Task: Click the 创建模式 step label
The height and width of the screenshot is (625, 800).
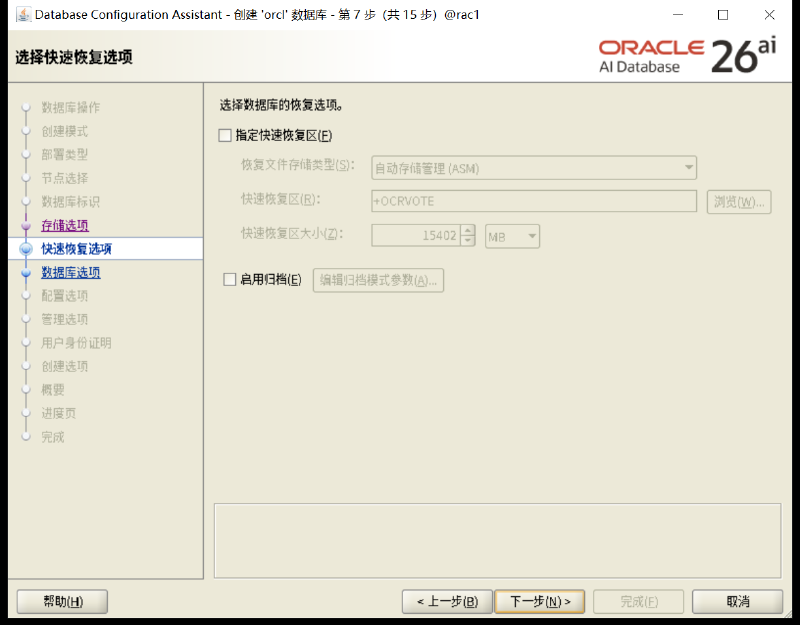Action: pyautogui.click(x=65, y=131)
